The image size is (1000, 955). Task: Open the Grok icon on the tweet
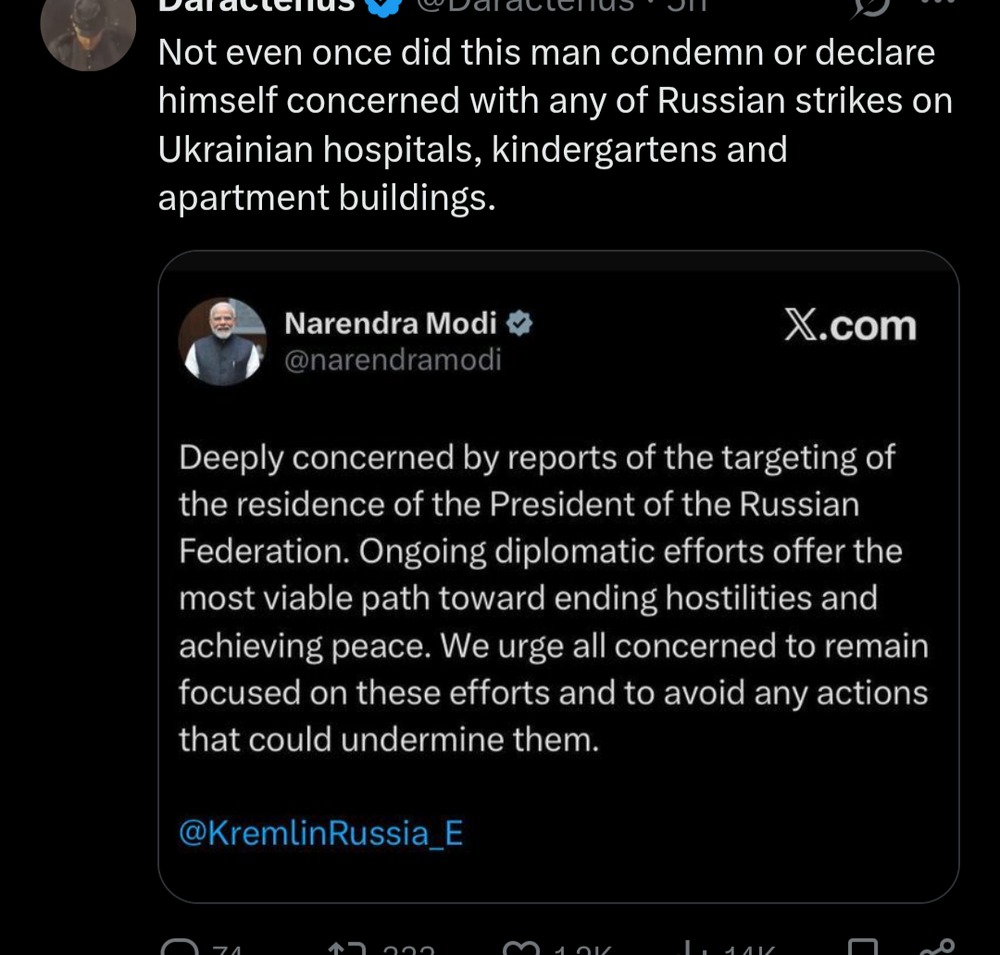tap(872, 6)
